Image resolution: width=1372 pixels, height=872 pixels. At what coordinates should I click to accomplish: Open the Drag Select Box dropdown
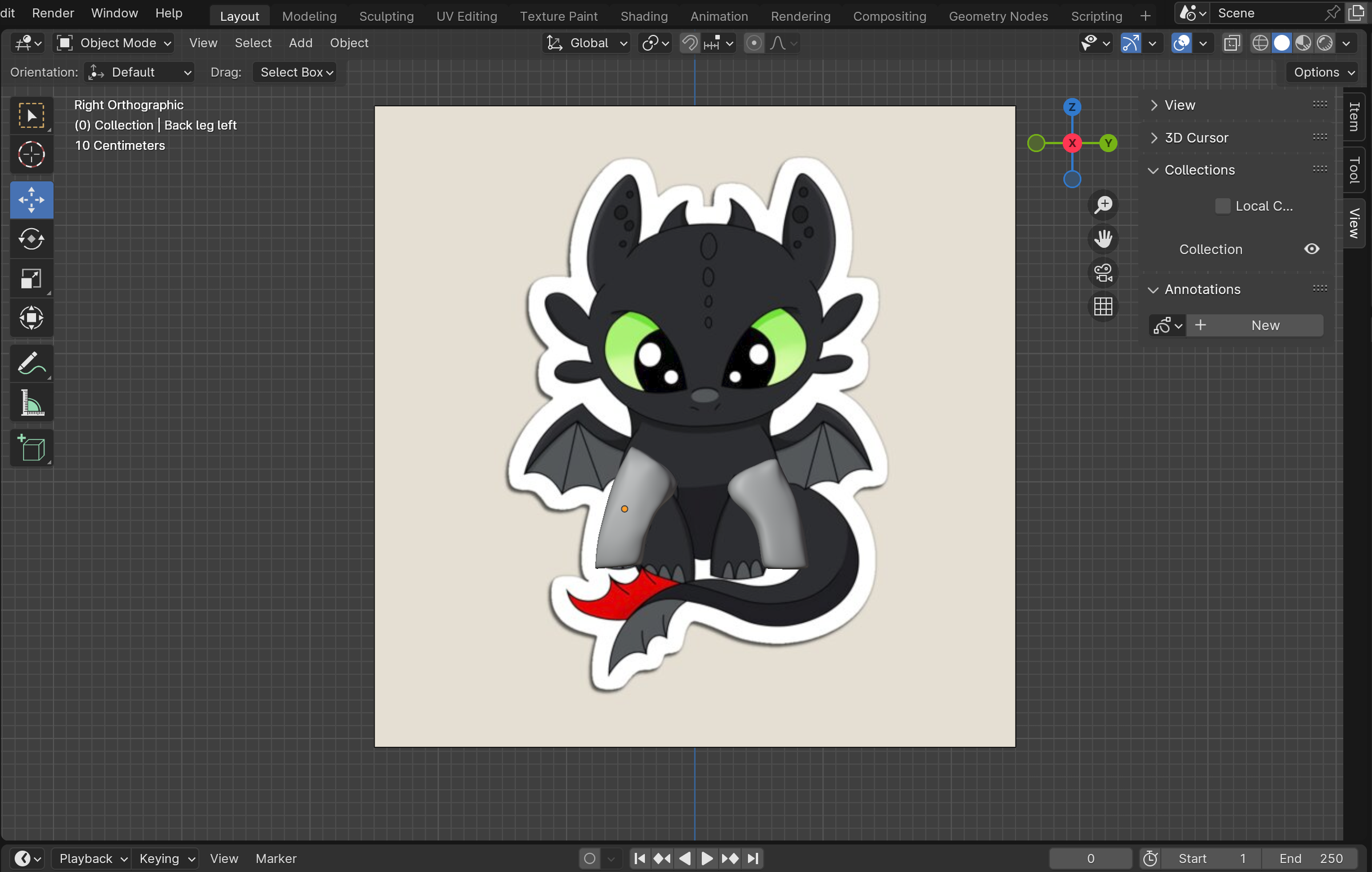click(x=294, y=72)
